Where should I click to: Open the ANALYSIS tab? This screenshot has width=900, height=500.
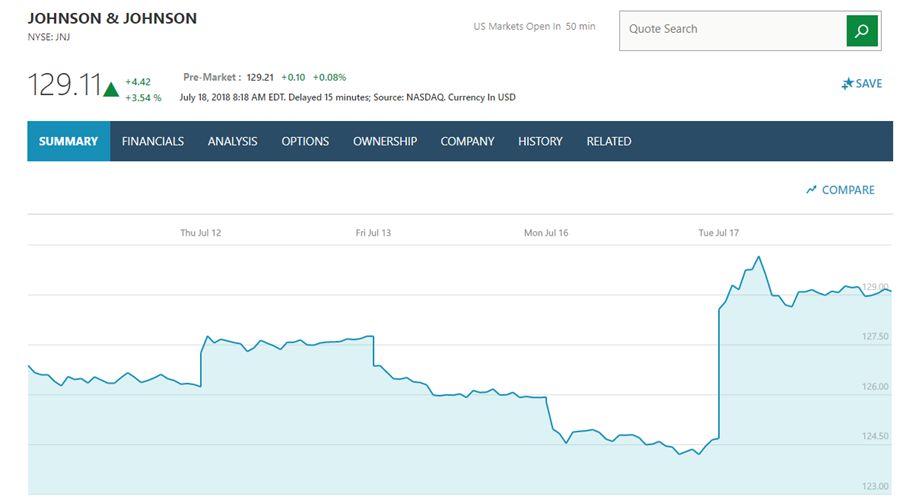tap(232, 141)
